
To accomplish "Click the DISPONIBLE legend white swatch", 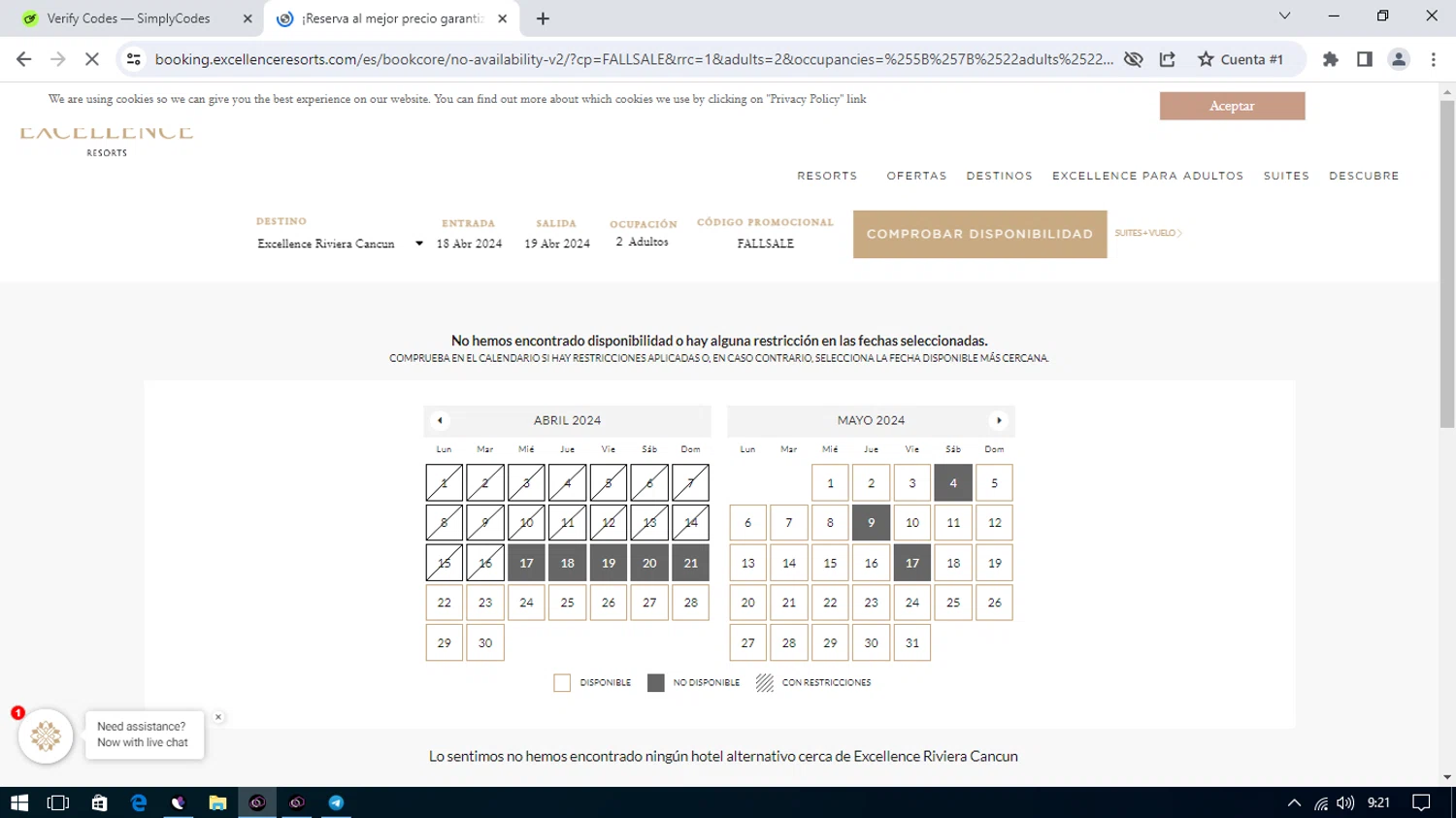I will coord(562,683).
